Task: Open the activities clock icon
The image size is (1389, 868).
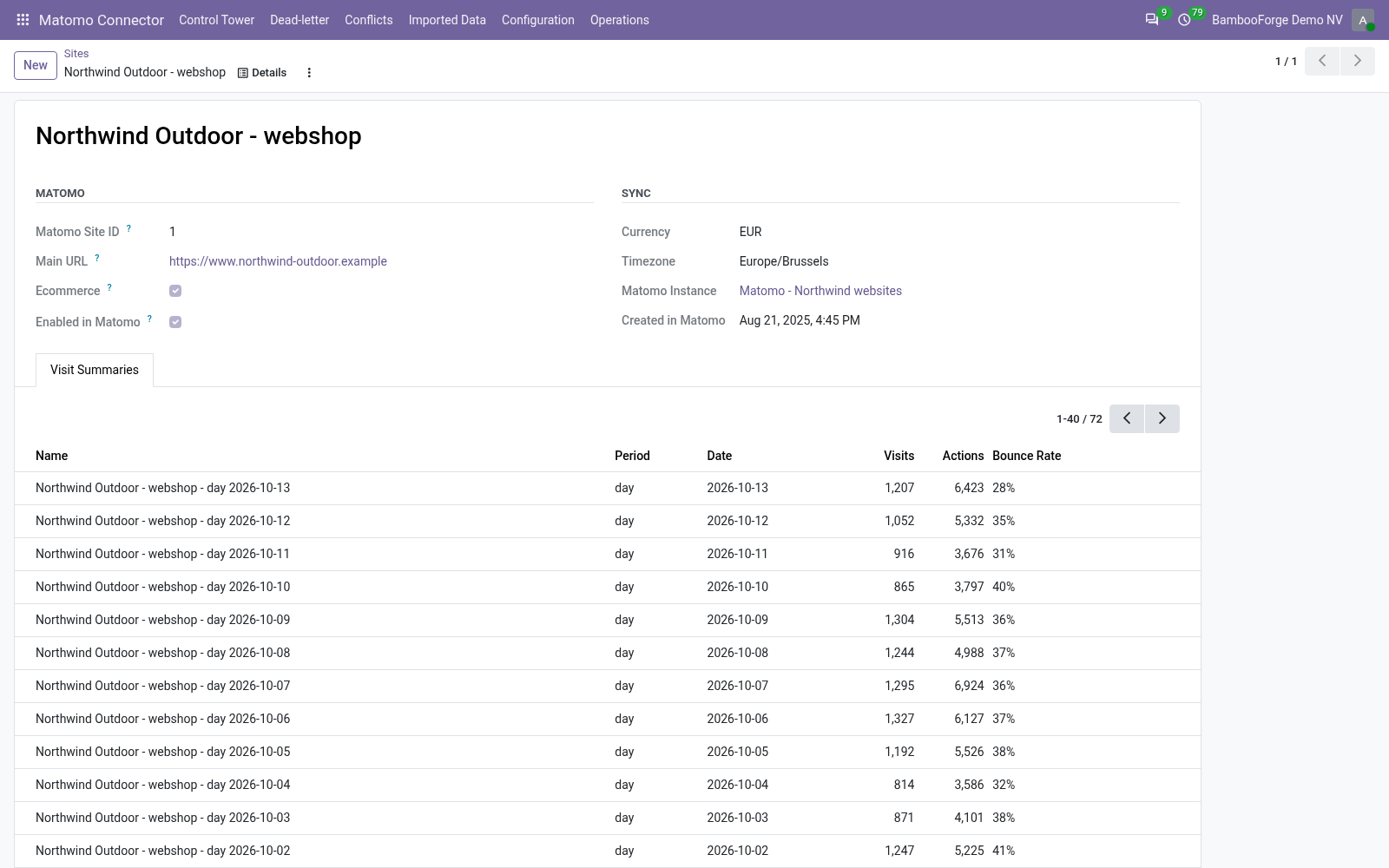Action: (1184, 20)
